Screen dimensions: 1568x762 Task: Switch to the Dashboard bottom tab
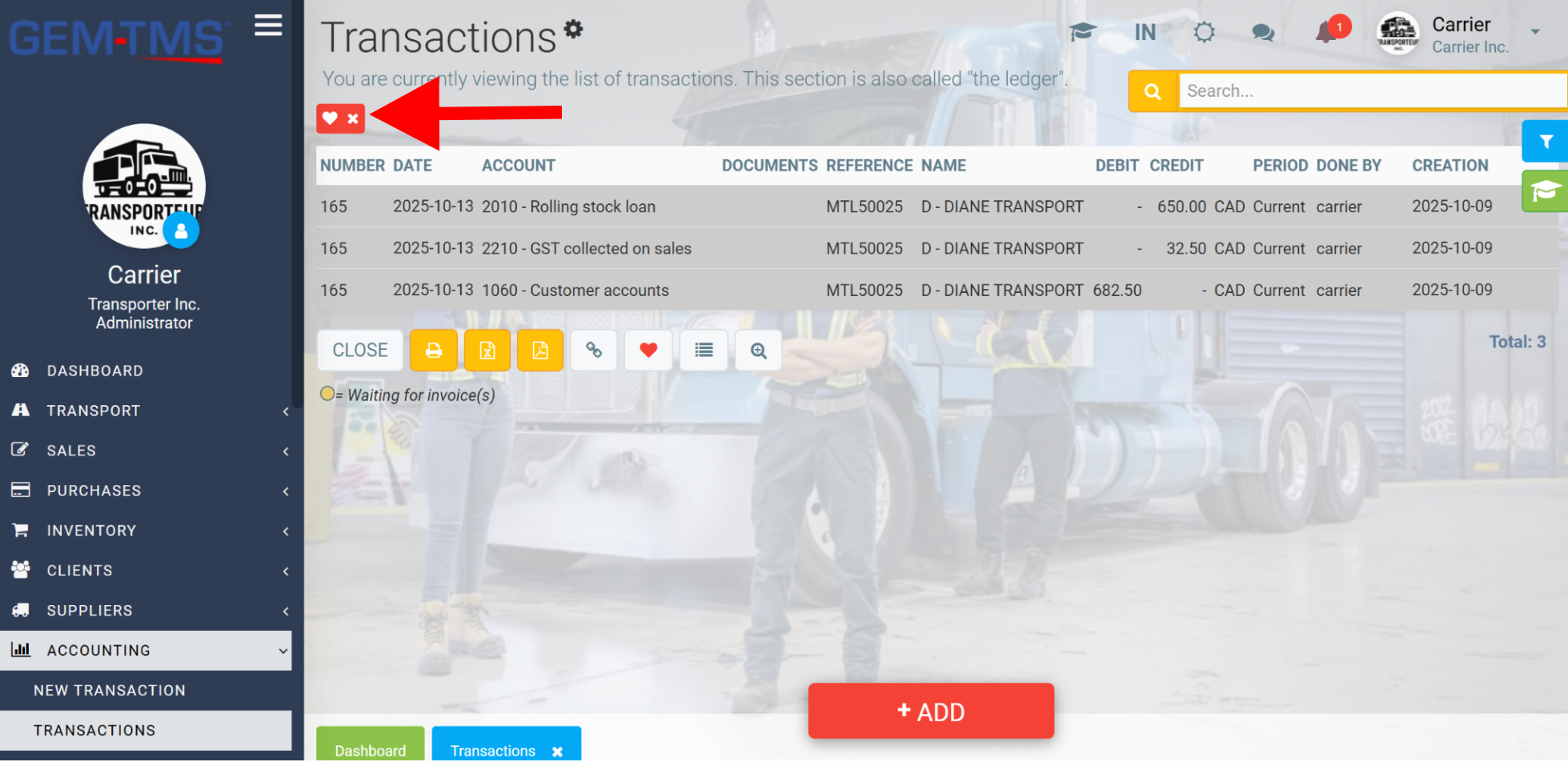[x=371, y=744]
